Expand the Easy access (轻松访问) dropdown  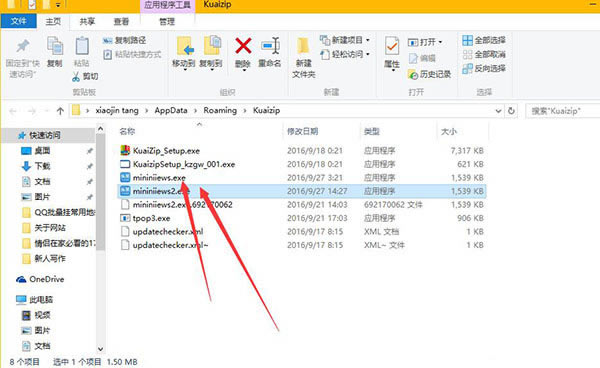368,54
